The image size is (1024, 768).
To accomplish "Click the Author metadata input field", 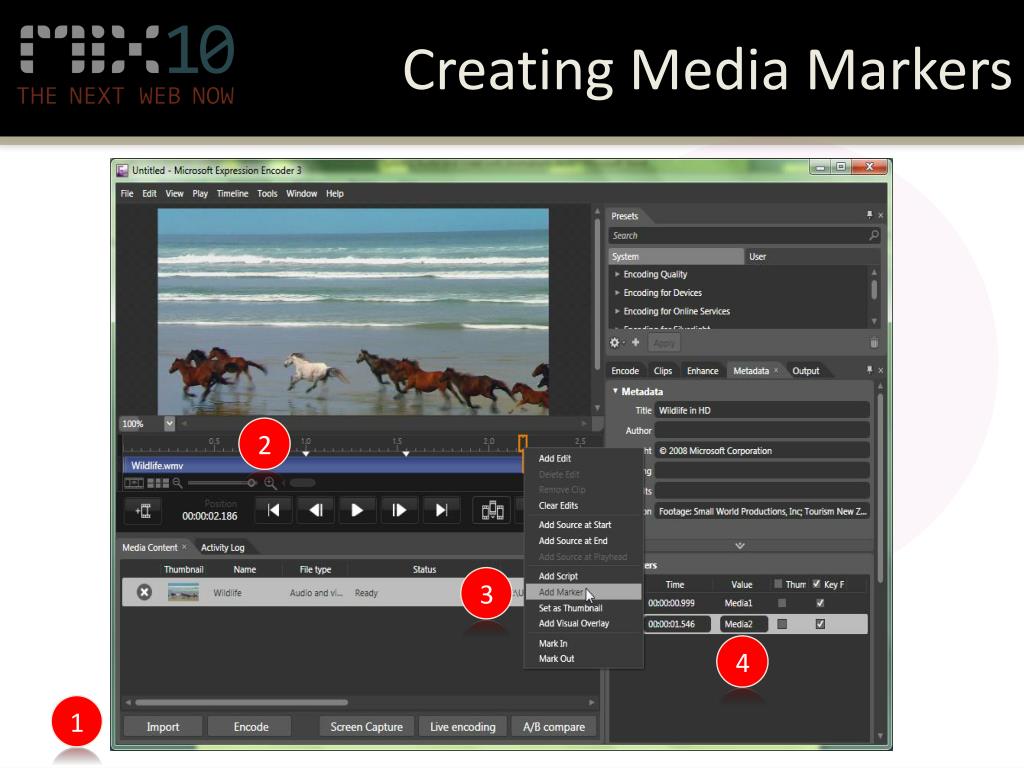I will (762, 430).
